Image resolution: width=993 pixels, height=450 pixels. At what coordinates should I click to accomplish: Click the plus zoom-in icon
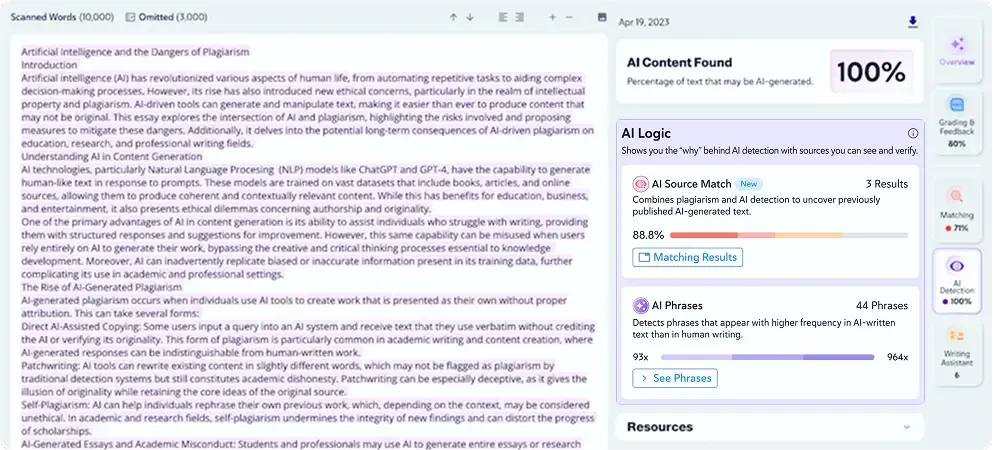pyautogui.click(x=552, y=18)
